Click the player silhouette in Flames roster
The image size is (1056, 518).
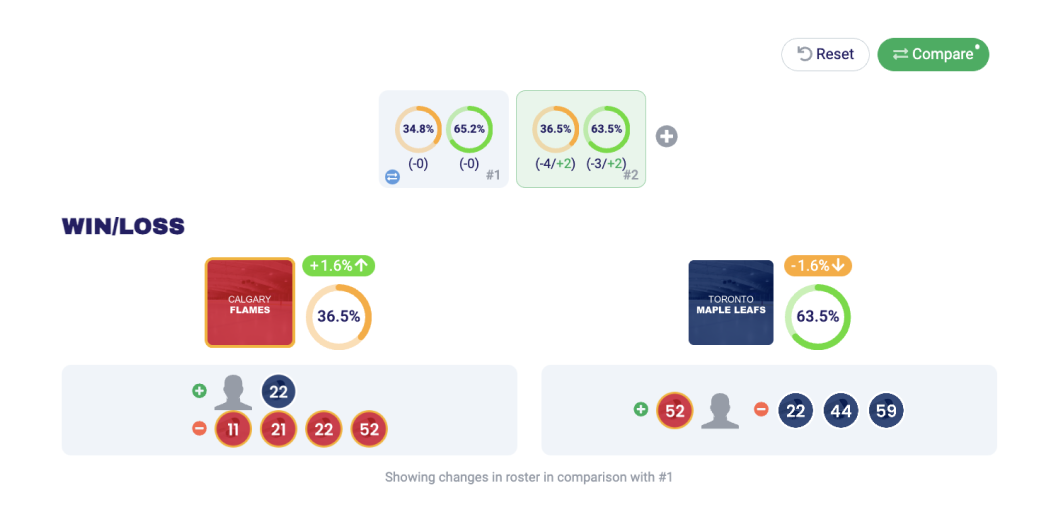click(x=233, y=392)
